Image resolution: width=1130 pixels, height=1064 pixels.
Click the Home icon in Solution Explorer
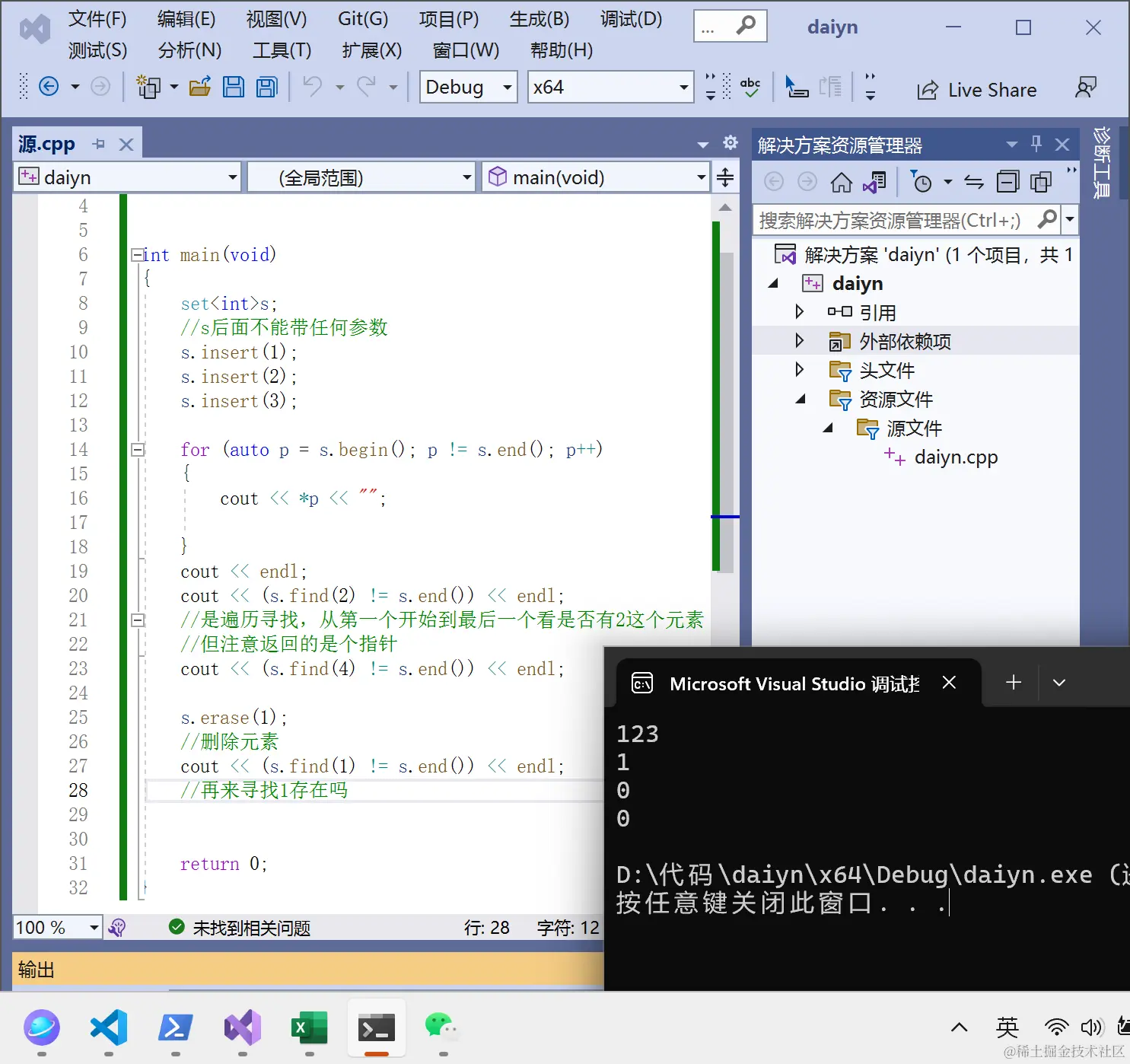point(841,182)
